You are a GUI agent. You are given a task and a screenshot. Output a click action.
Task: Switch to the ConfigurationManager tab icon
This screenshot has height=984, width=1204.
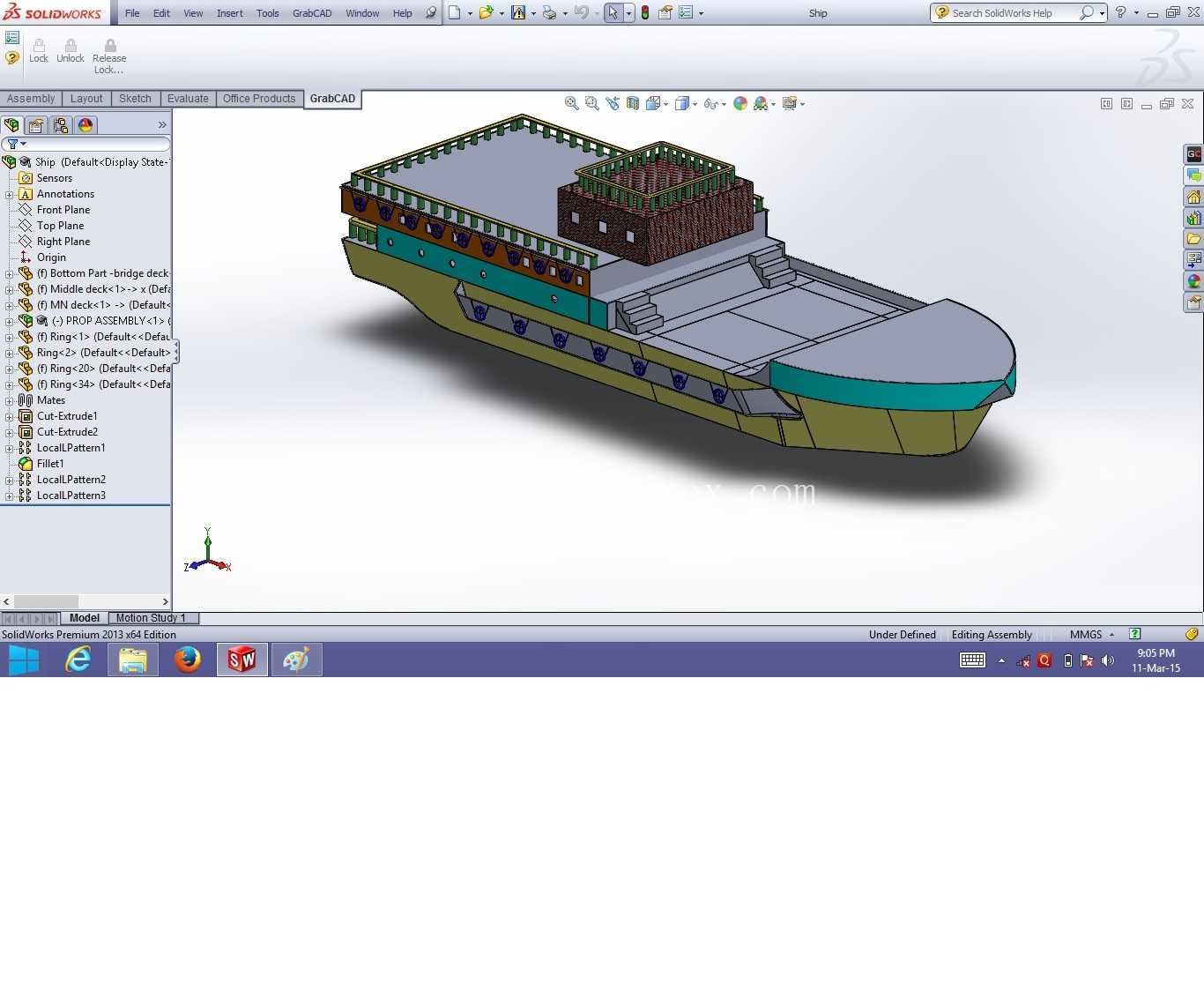click(61, 125)
